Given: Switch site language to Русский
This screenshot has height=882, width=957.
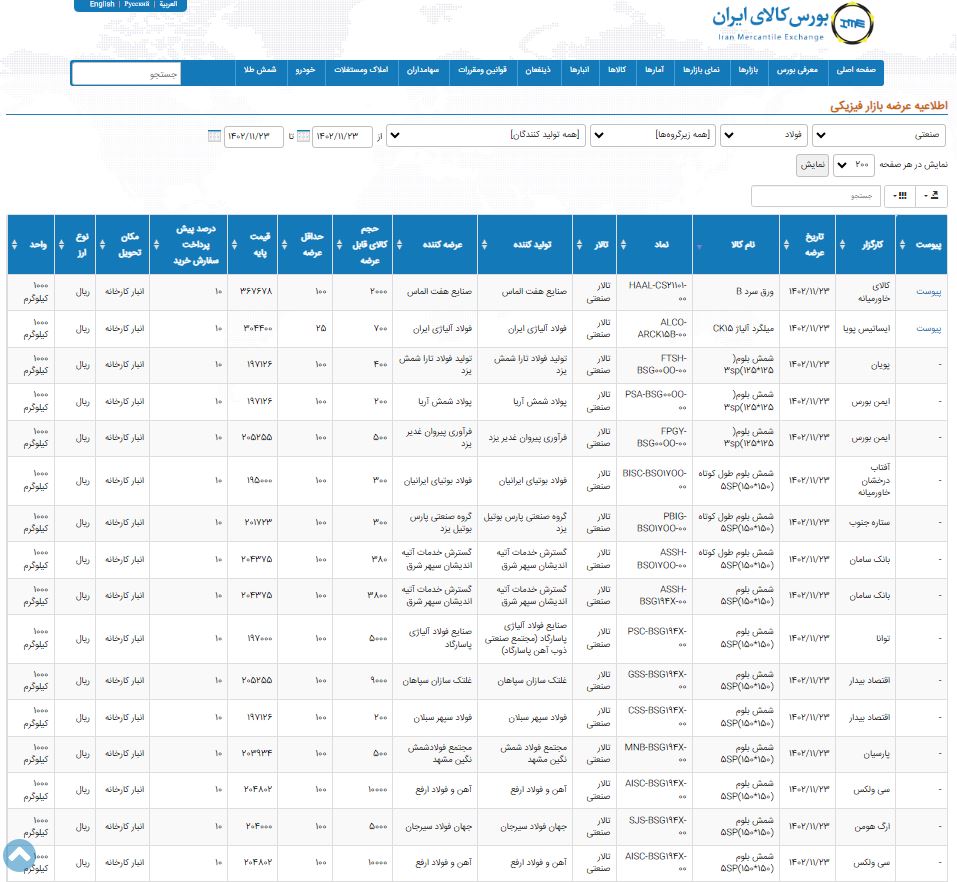Looking at the screenshot, I should (x=137, y=4).
